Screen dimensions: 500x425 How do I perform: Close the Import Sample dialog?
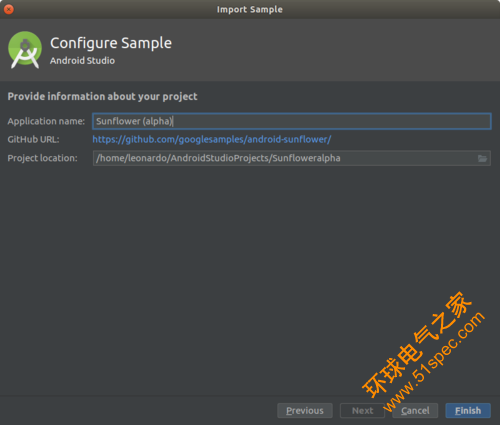9,9
